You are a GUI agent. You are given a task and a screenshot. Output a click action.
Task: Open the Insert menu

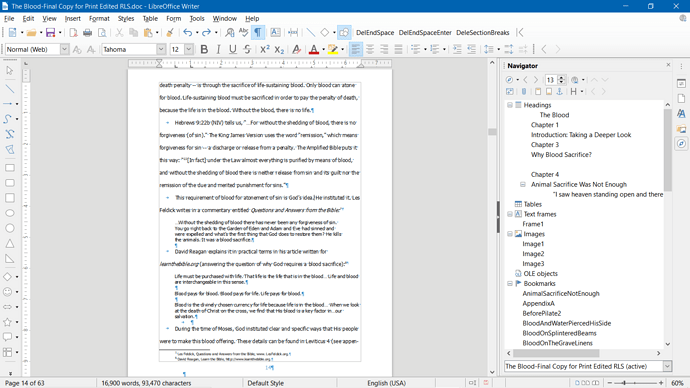click(73, 18)
